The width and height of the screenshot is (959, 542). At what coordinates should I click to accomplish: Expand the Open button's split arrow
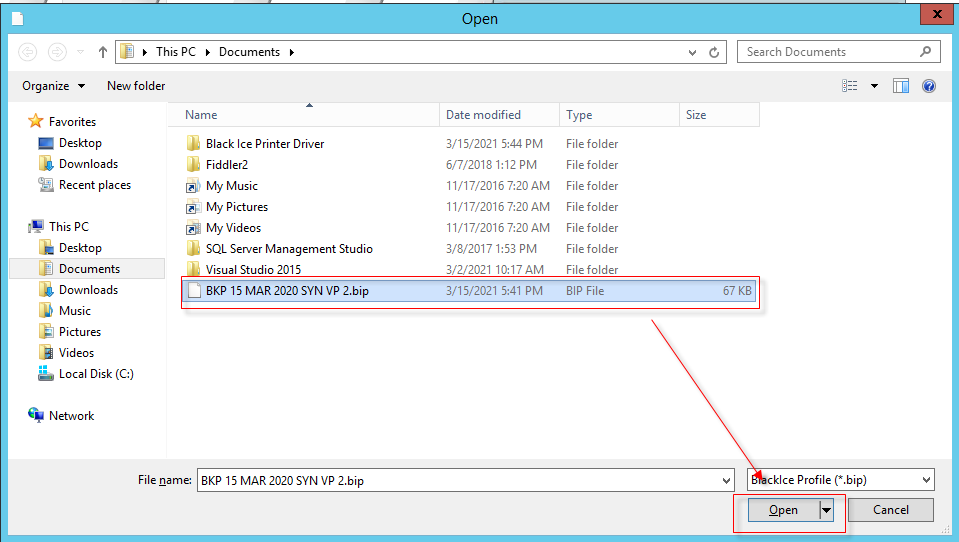pos(826,510)
